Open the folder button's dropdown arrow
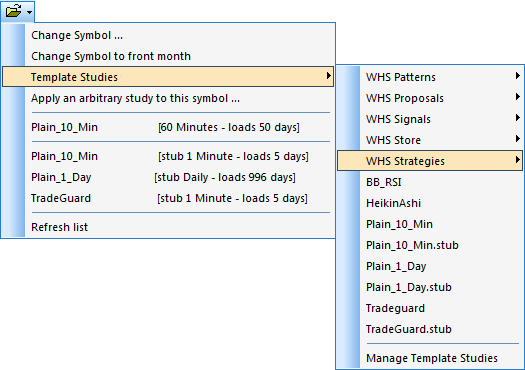525x370 pixels. point(29,12)
